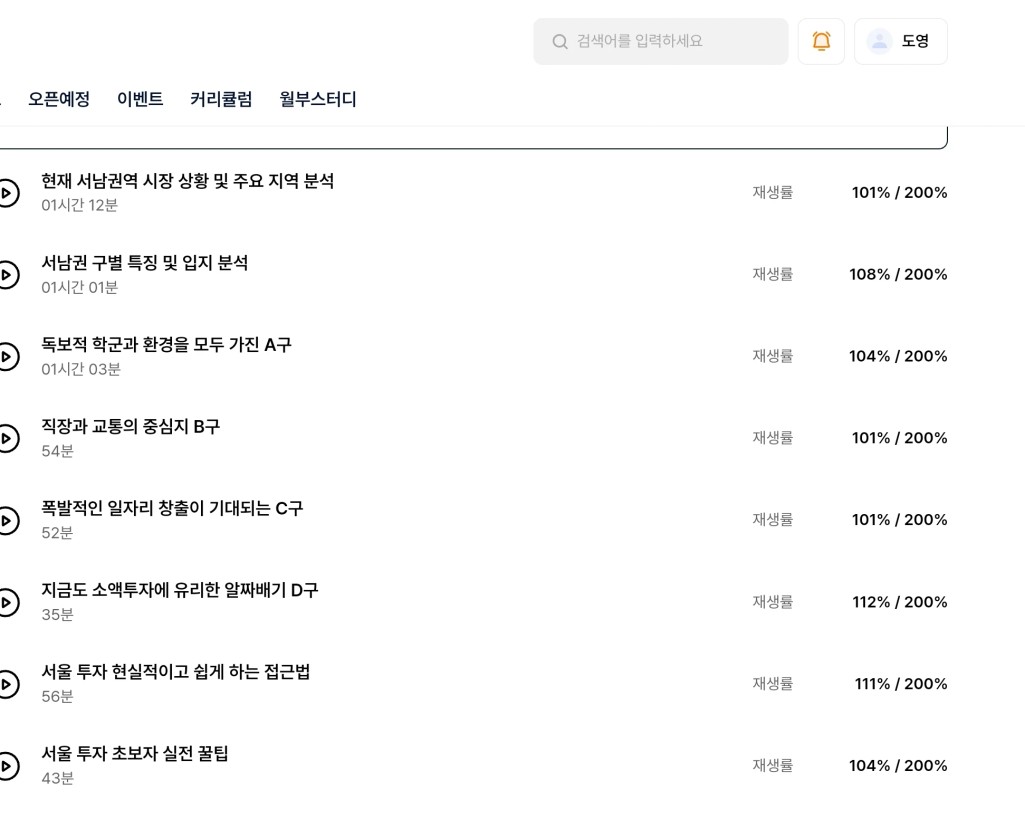1025x828 pixels.
Task: Open the notification bell icon
Action: click(821, 41)
